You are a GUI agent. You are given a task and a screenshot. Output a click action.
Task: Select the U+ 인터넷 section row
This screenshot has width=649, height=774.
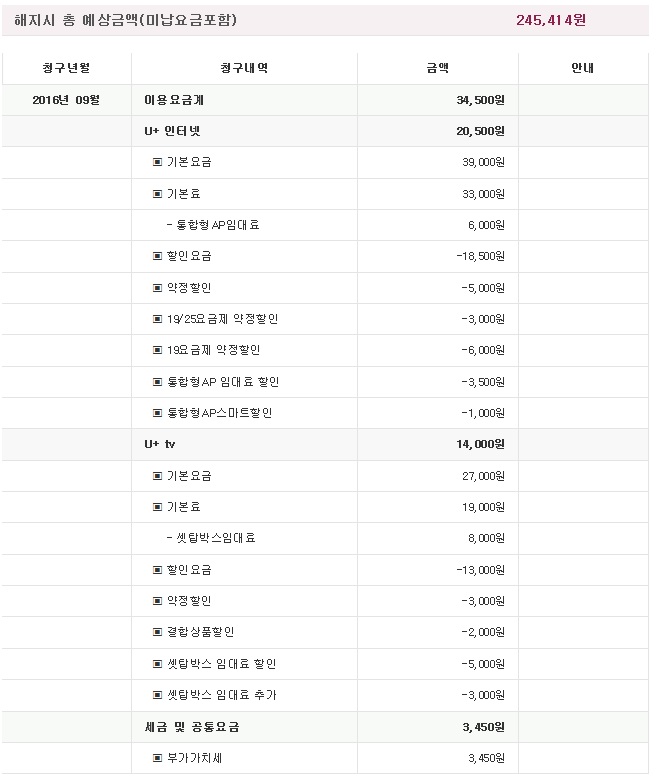[x=173, y=131]
